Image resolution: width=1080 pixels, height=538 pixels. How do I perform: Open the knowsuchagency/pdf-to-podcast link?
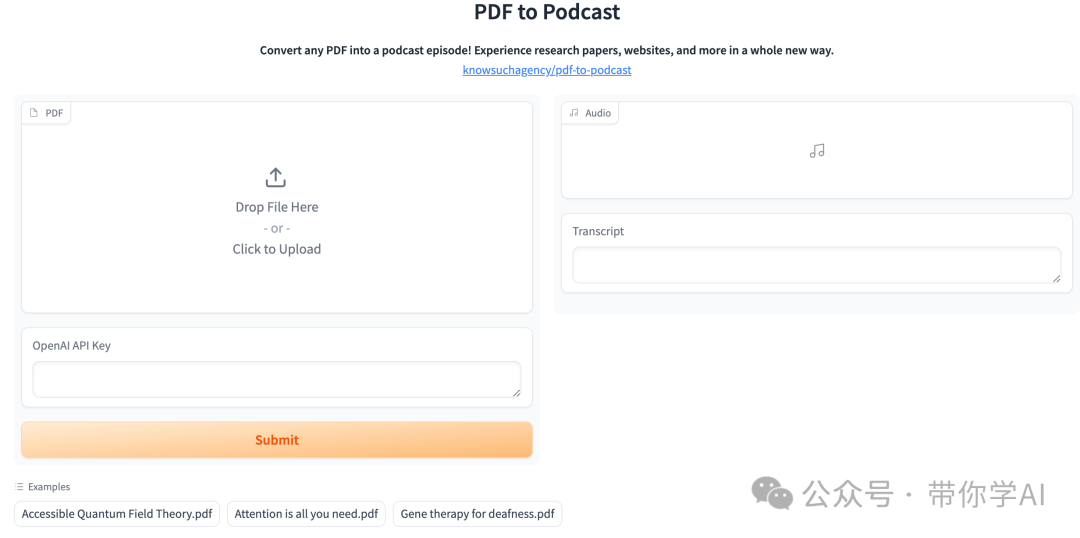point(547,70)
